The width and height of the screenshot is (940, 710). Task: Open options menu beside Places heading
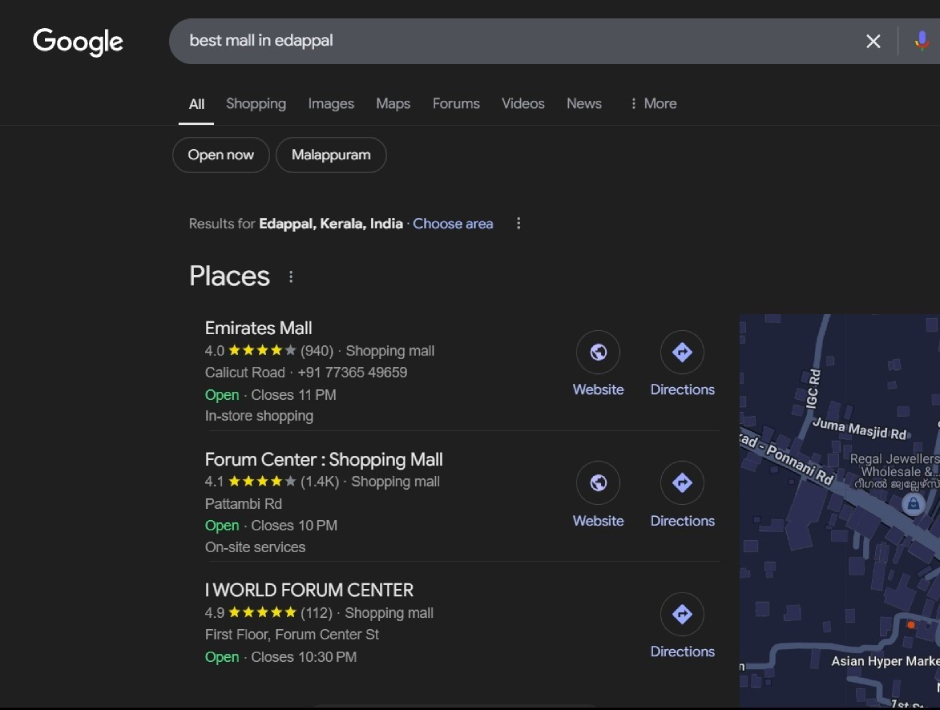(x=291, y=277)
